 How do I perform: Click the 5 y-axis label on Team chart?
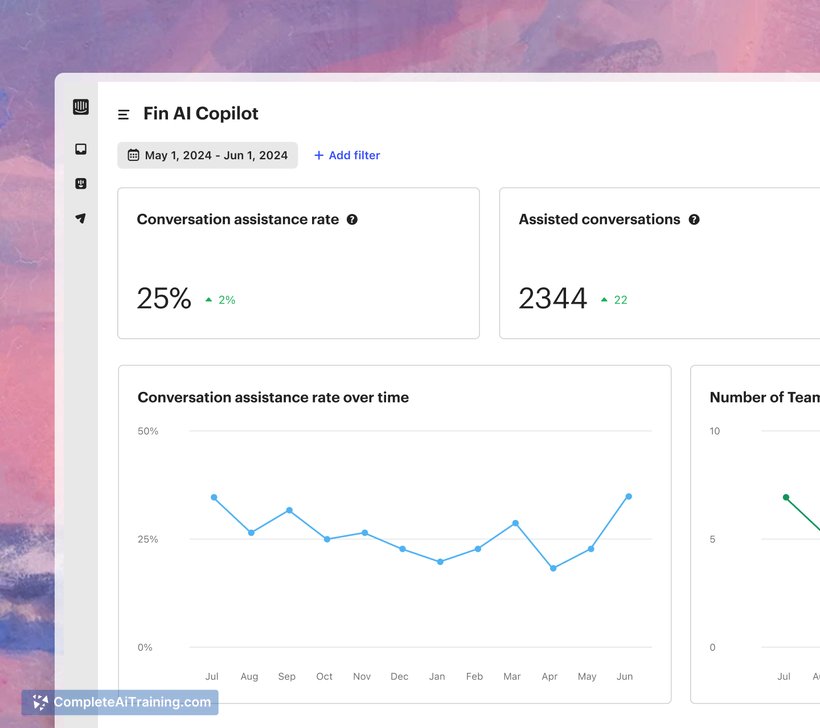[x=712, y=539]
